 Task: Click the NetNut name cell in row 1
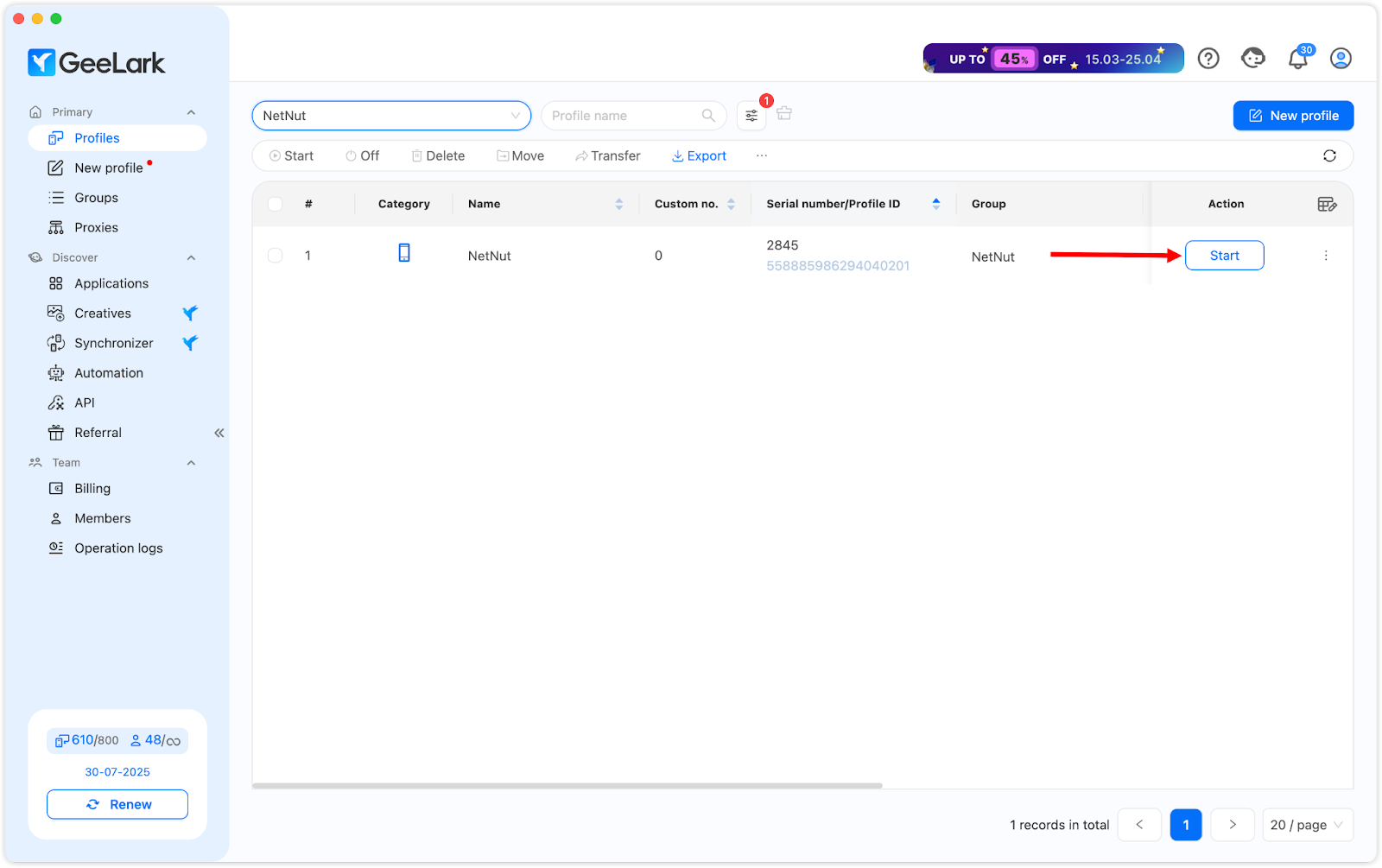click(490, 256)
